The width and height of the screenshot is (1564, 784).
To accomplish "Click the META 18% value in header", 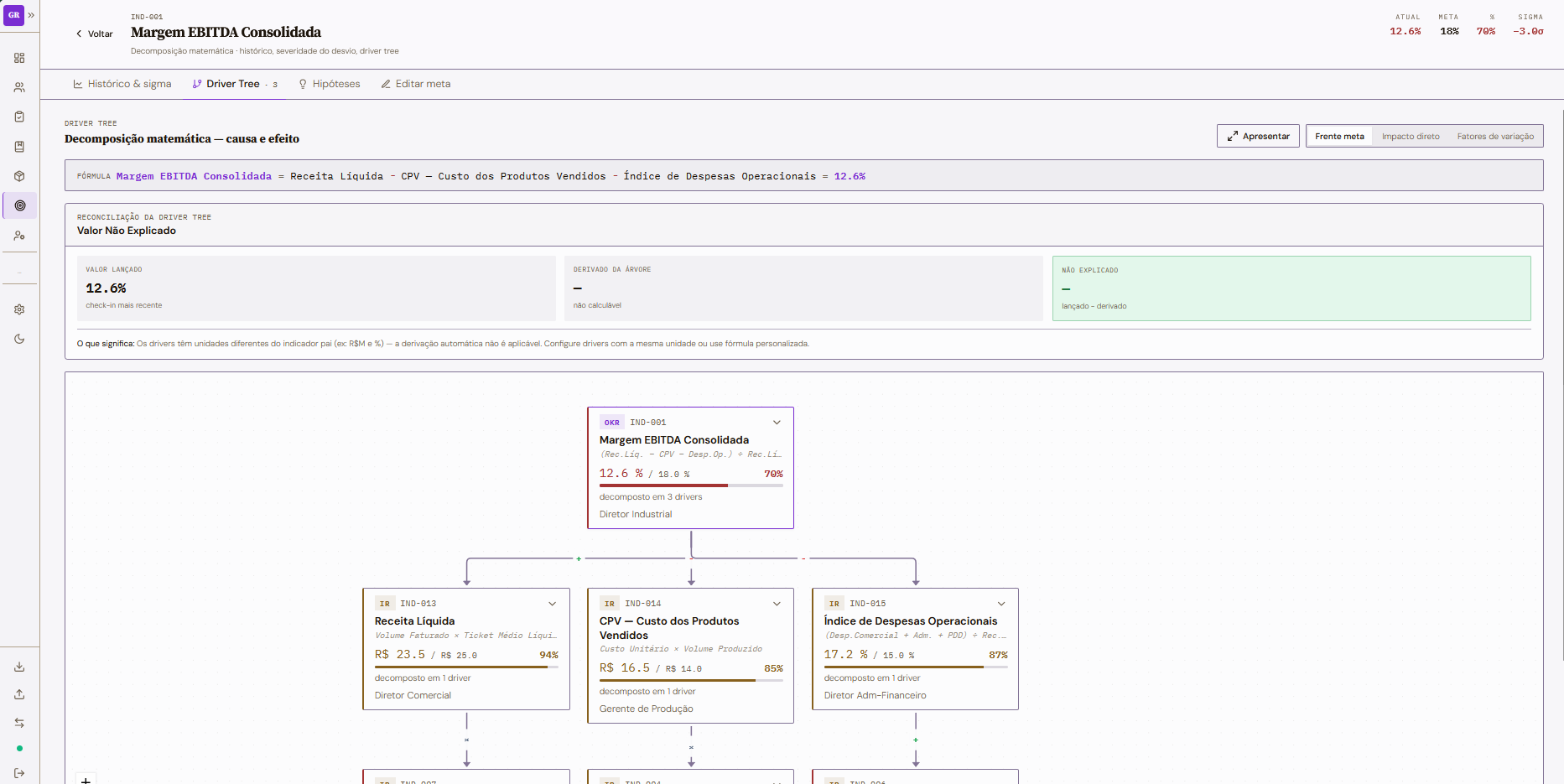I will [x=1449, y=31].
